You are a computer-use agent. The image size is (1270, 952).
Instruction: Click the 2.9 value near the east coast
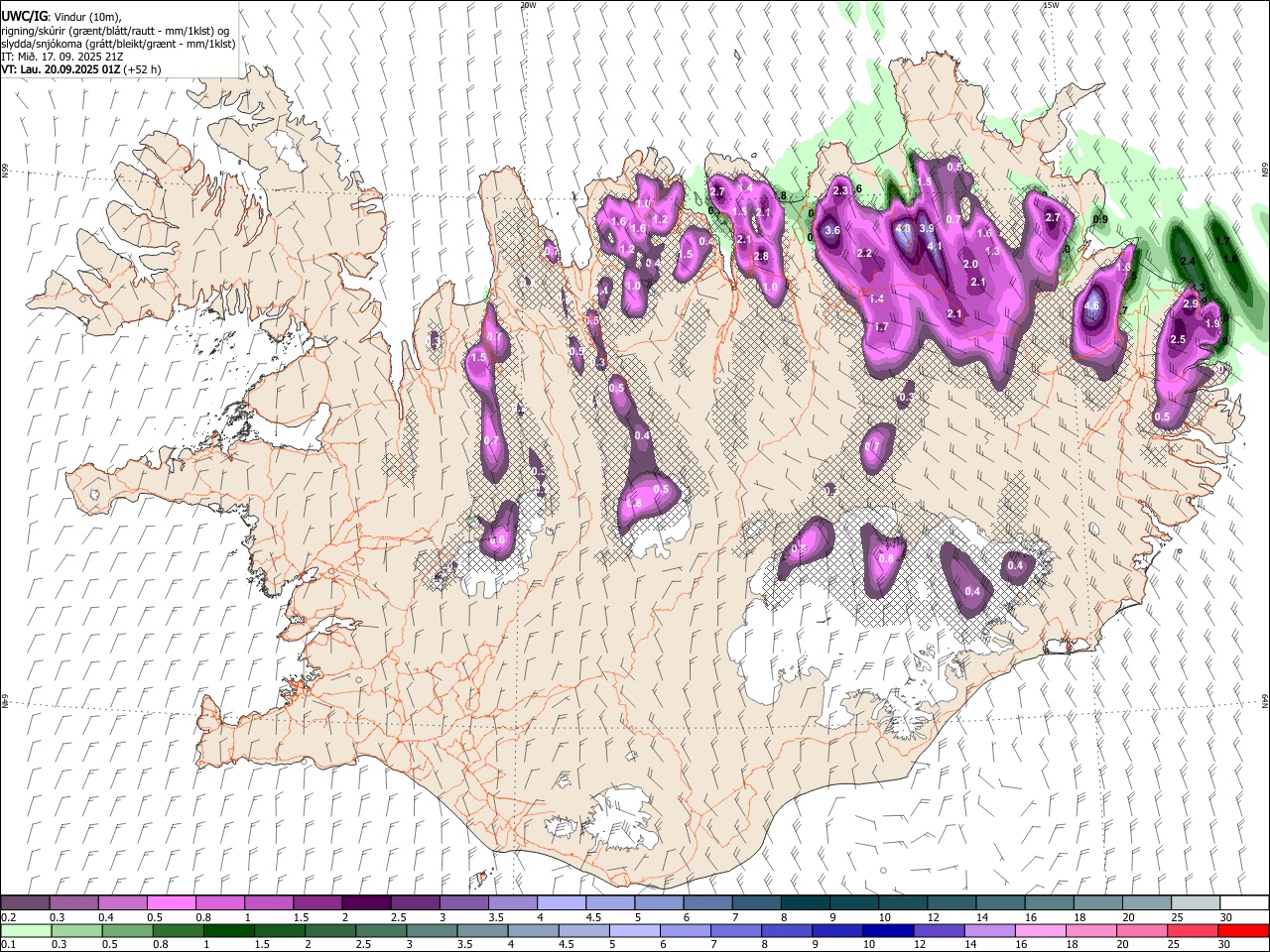1192,303
